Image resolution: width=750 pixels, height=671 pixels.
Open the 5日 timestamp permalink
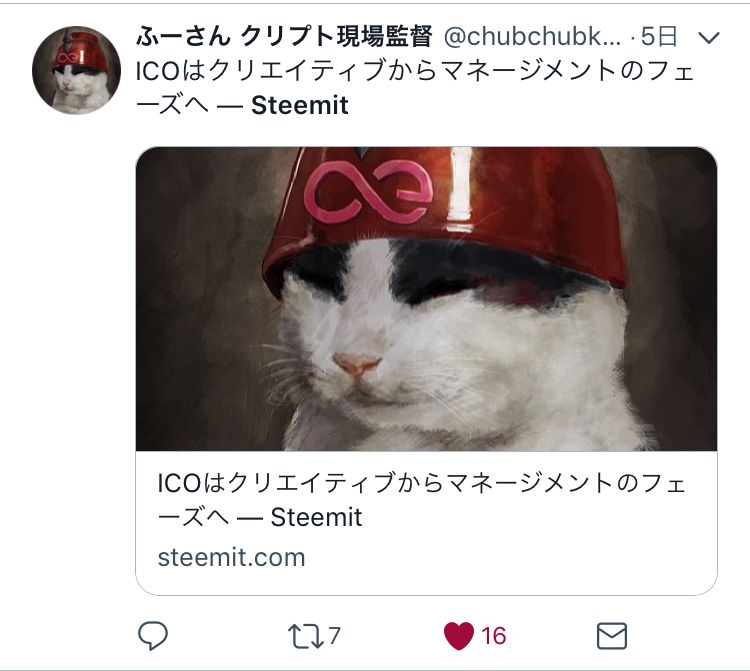(x=659, y=36)
